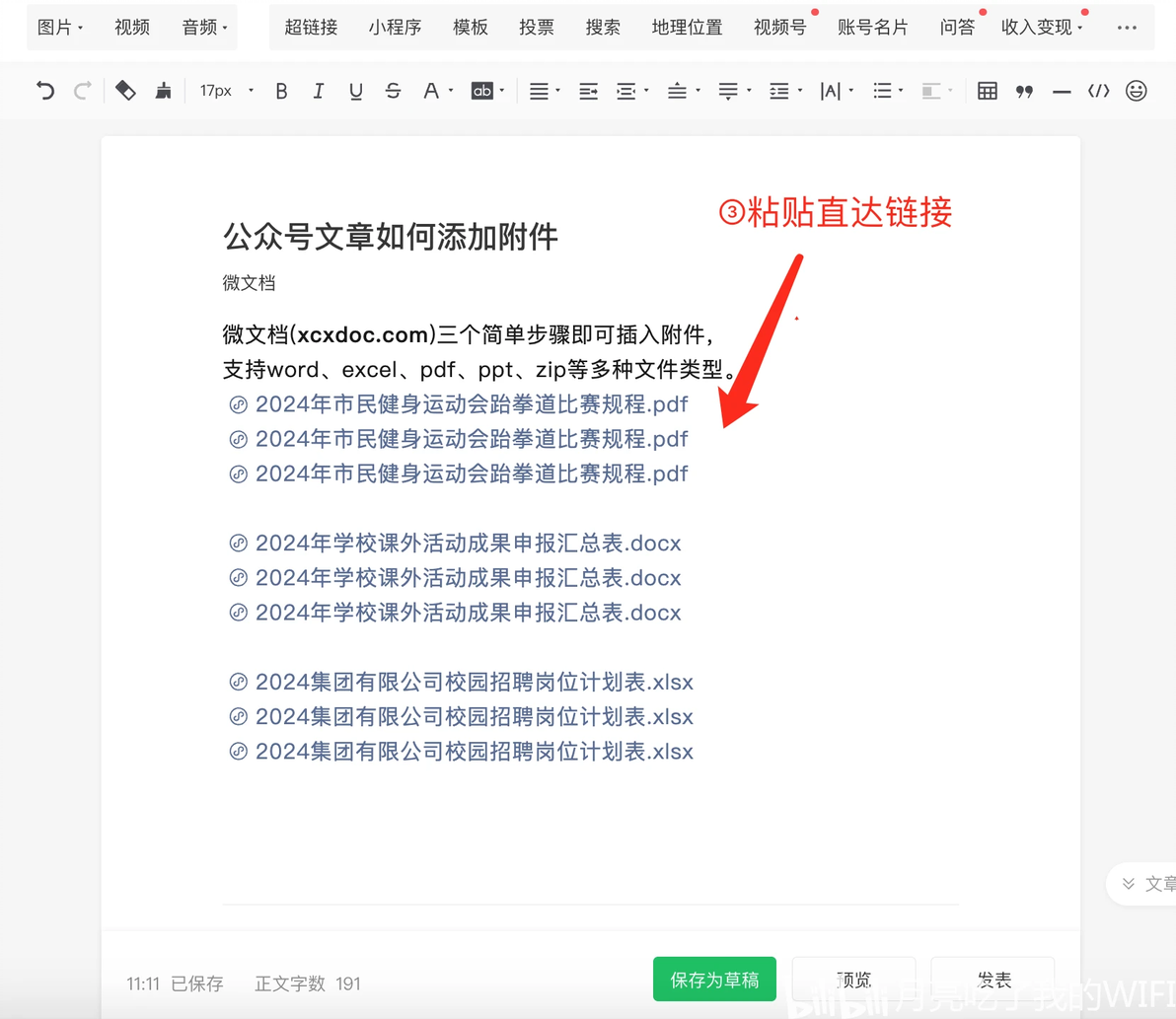The width and height of the screenshot is (1176, 1019).
Task: Expand the 图片 insert dropdown
Action: tap(59, 28)
